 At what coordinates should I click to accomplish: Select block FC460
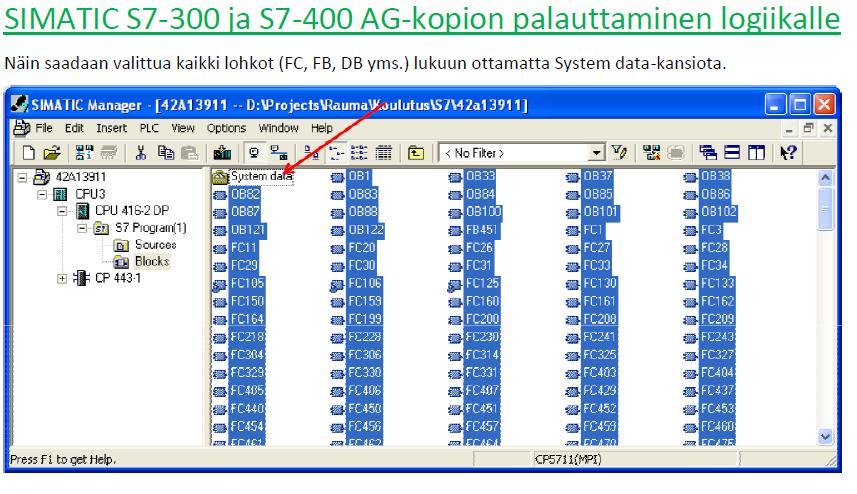click(717, 426)
